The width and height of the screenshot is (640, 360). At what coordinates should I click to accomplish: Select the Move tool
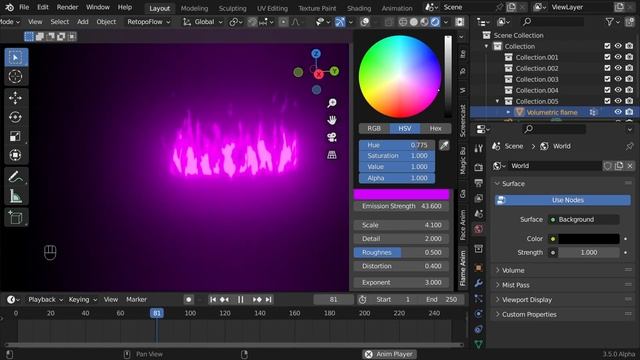click(x=16, y=98)
